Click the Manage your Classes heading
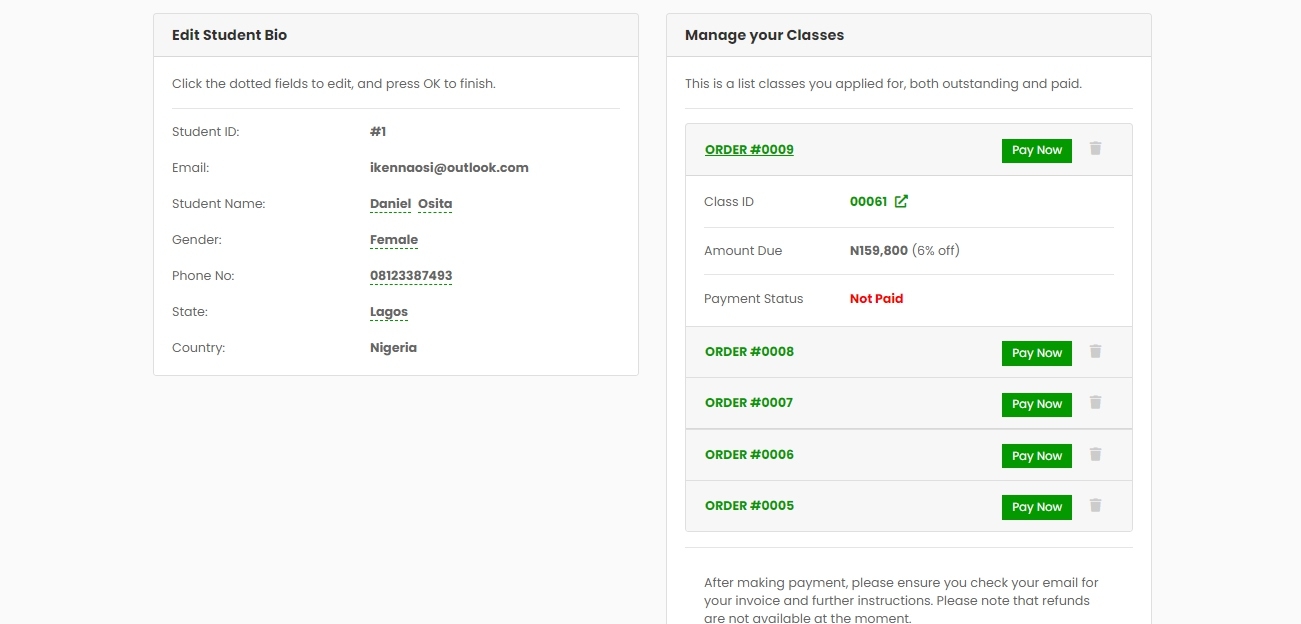1301x624 pixels. pos(764,35)
